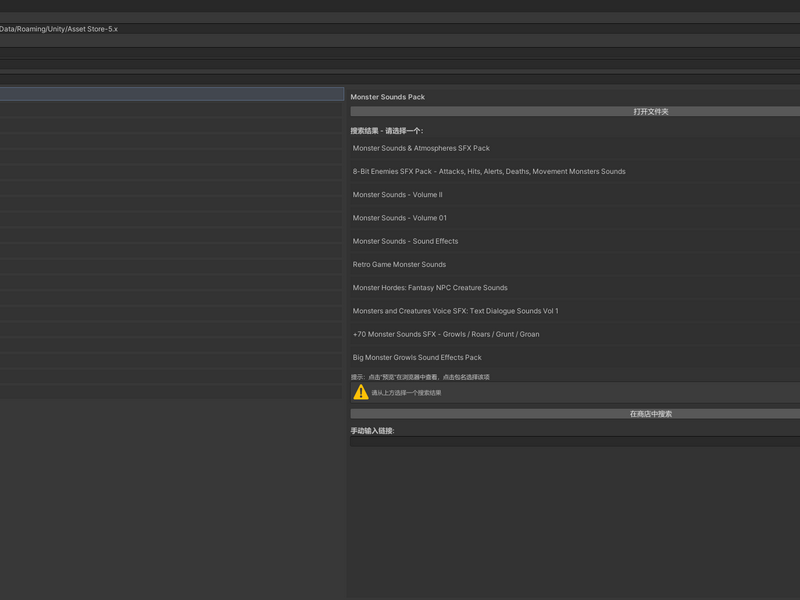Click the 在商店中搜索 button
Screen dimensions: 800x600
point(575,414)
